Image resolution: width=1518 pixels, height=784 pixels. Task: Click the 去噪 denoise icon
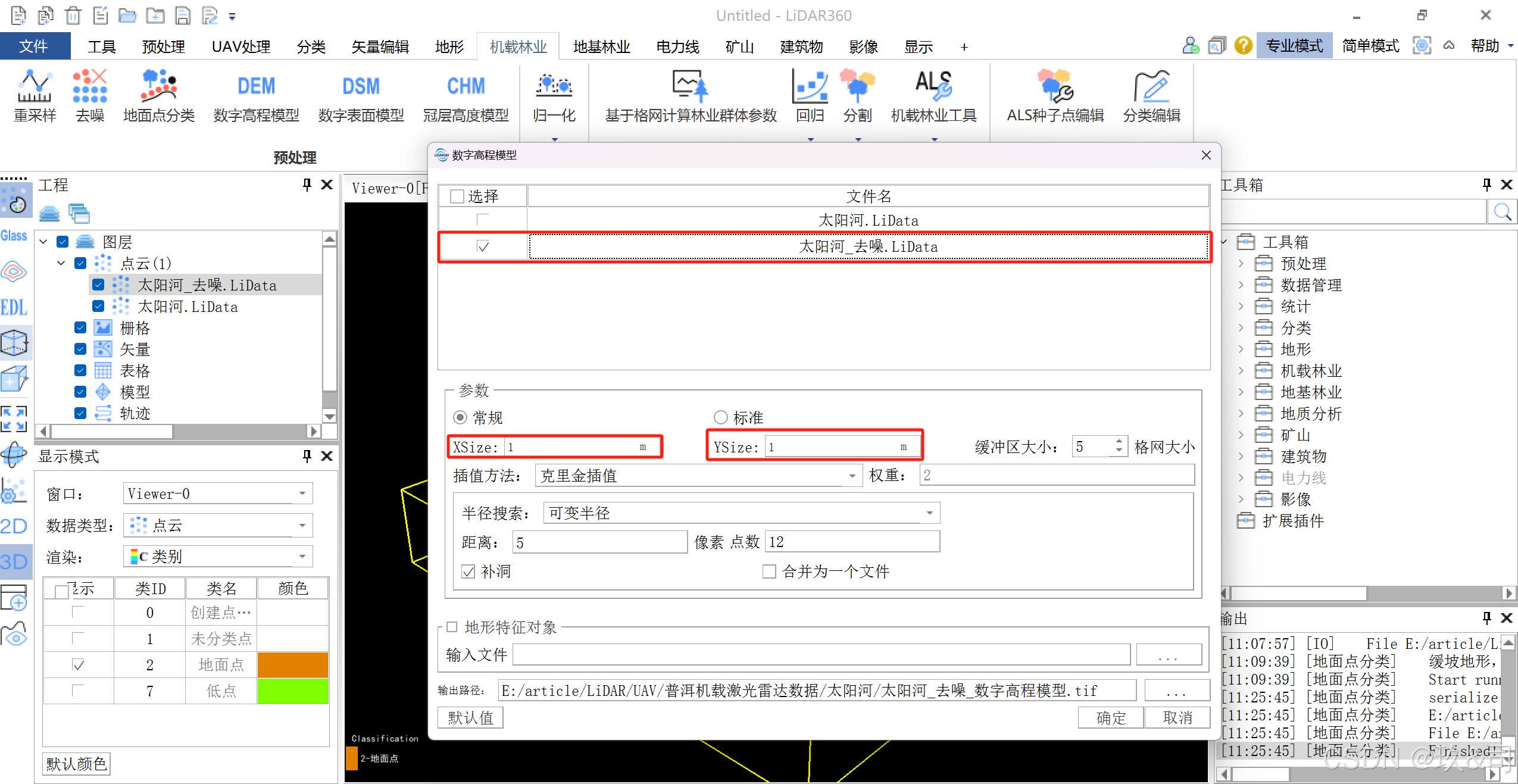click(x=90, y=87)
